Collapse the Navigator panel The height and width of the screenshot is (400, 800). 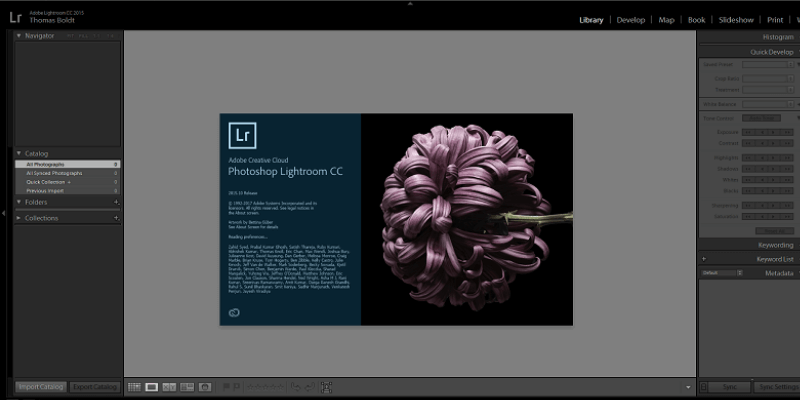[19, 36]
